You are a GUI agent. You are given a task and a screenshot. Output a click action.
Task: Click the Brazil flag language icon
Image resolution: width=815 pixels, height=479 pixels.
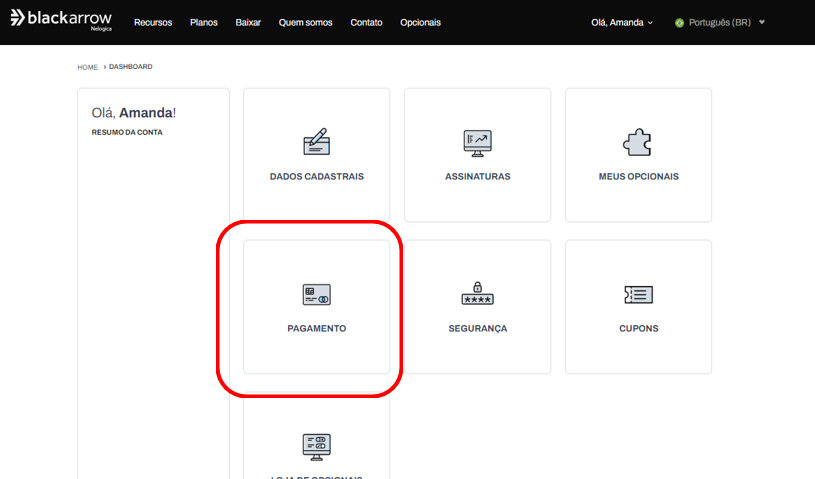tap(680, 22)
